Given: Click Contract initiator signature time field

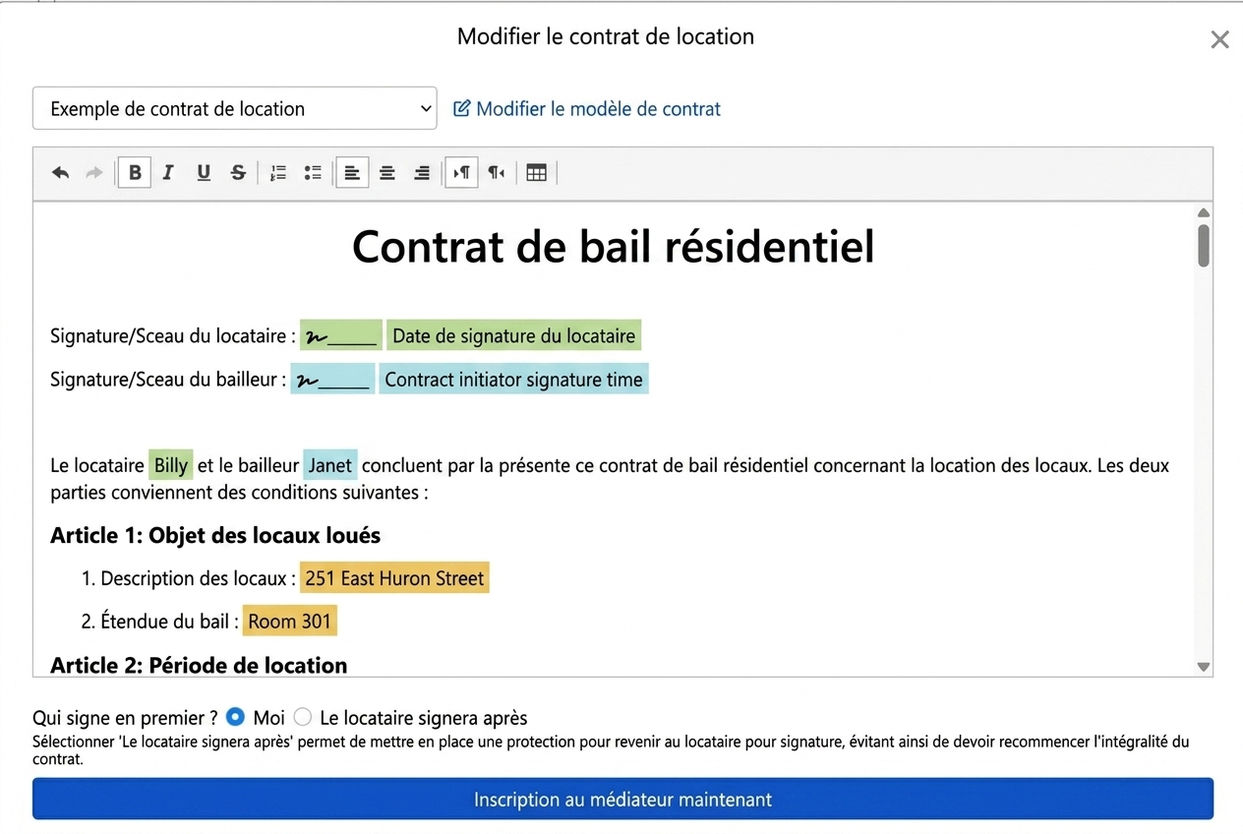Looking at the screenshot, I should pyautogui.click(x=513, y=379).
